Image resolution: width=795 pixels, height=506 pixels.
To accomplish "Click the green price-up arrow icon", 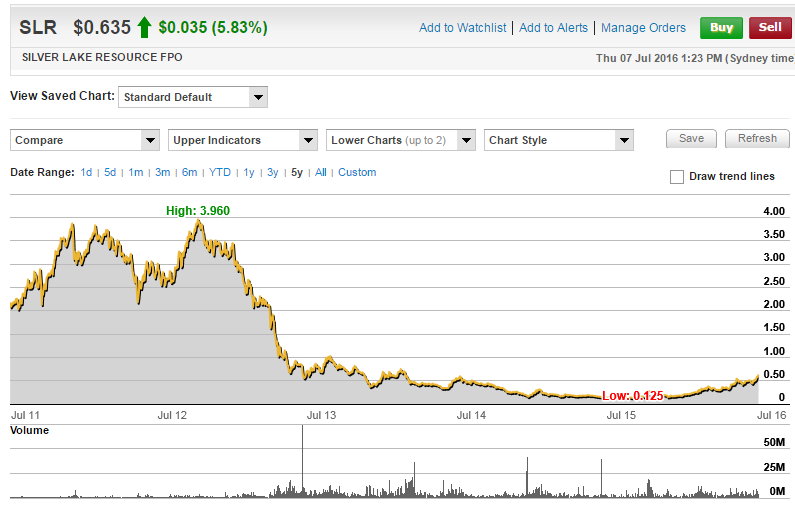I will 145,28.
